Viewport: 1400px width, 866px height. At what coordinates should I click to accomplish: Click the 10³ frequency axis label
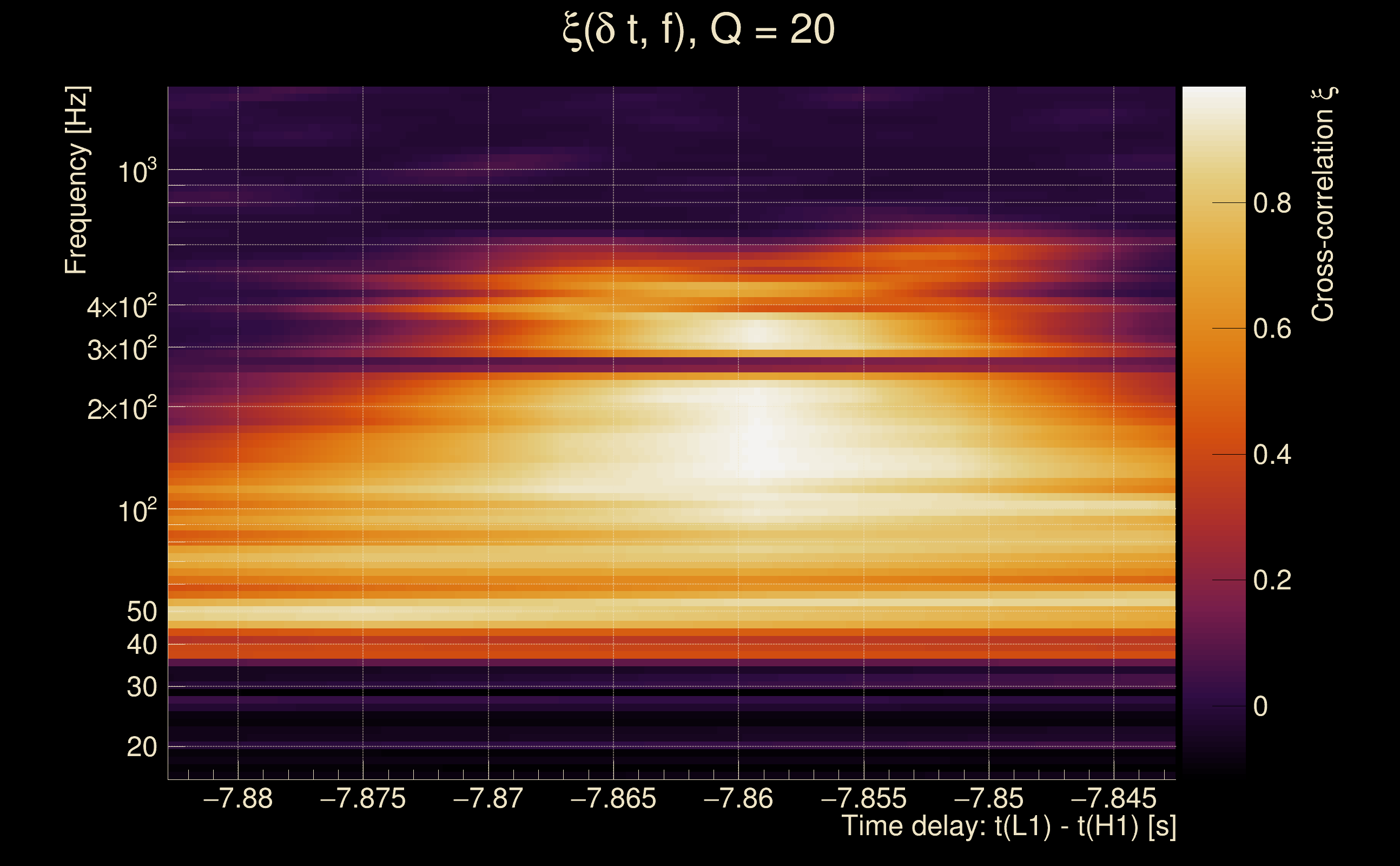point(137,171)
